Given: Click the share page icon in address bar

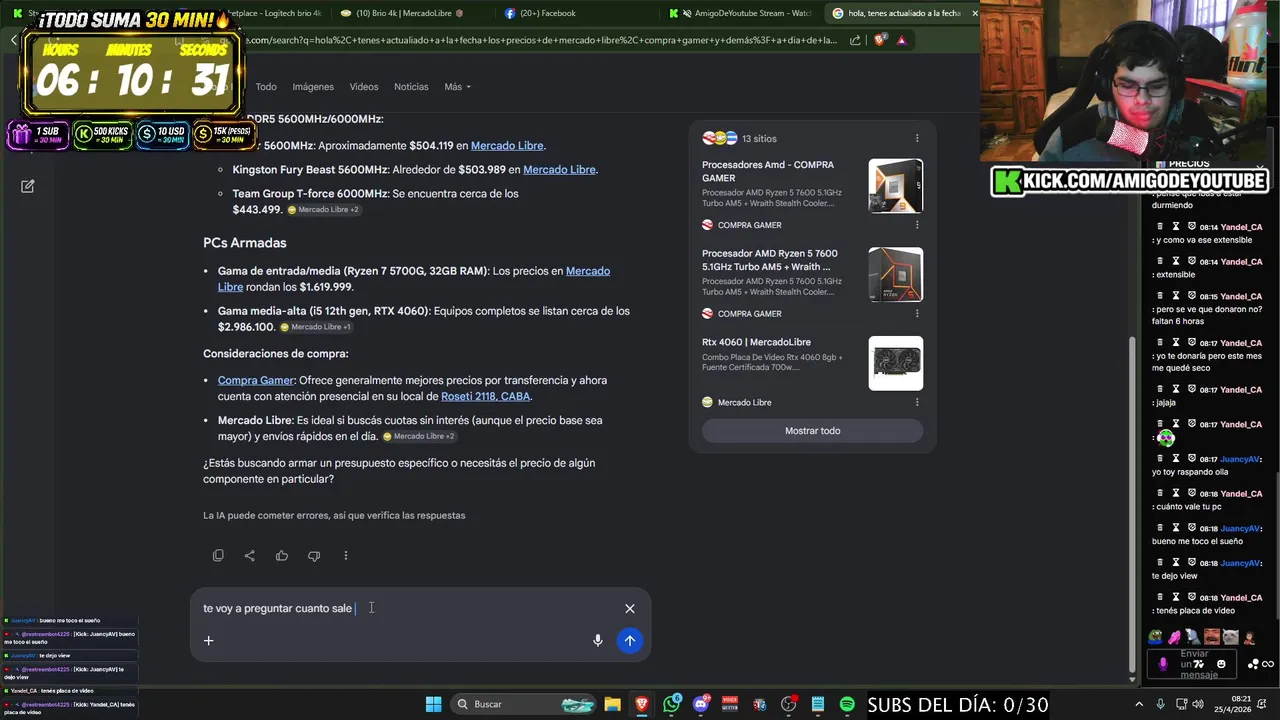Looking at the screenshot, I should click(x=855, y=40).
